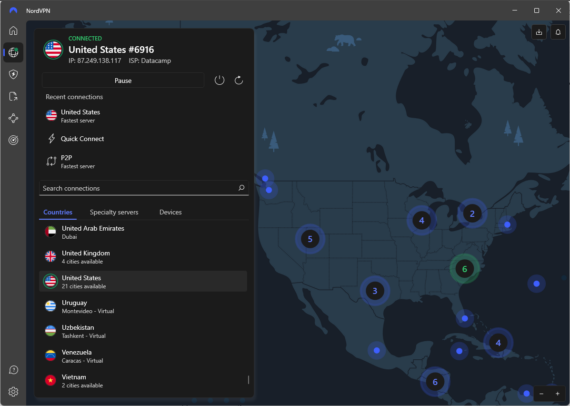This screenshot has height=406, width=570.
Task: Click the country list scrollbar thumb
Action: coord(248,380)
